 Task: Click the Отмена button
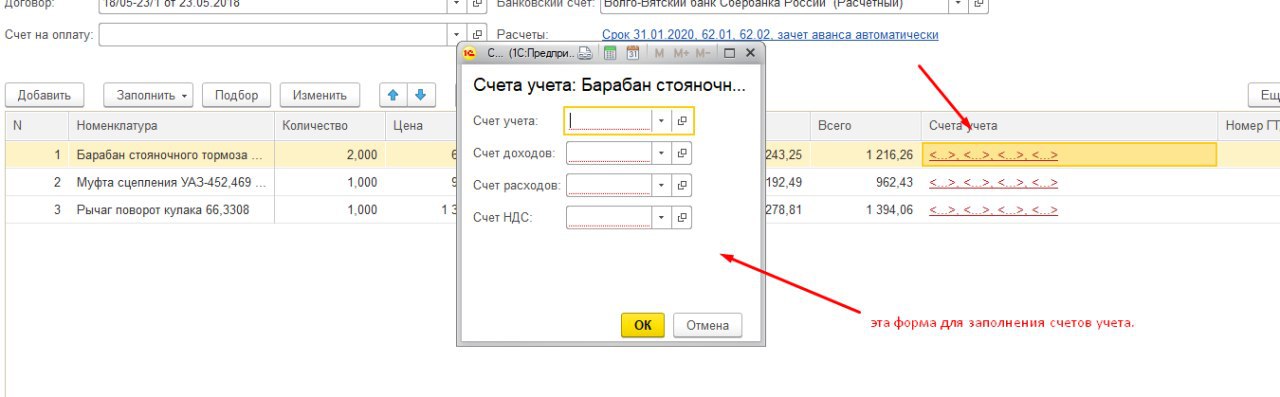pos(708,325)
